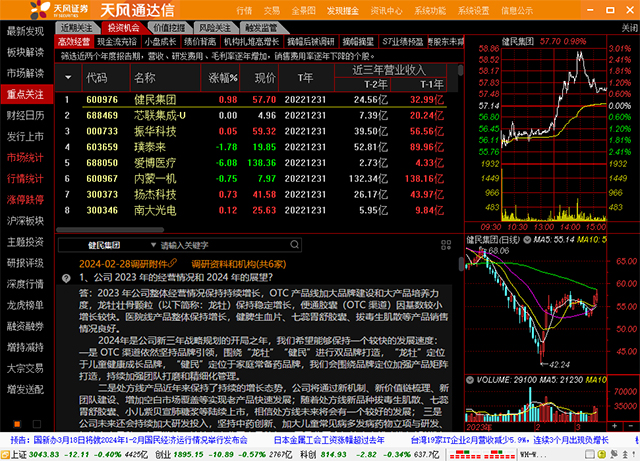Open the 发现掘金 top menu
This screenshot has height=461, width=640.
point(343,11)
